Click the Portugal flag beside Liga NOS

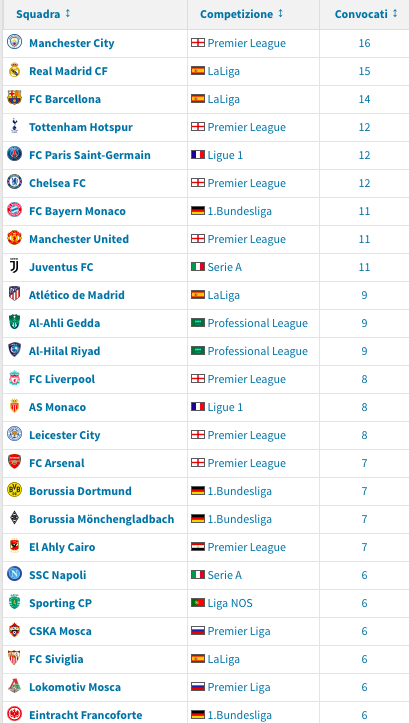coord(198,603)
